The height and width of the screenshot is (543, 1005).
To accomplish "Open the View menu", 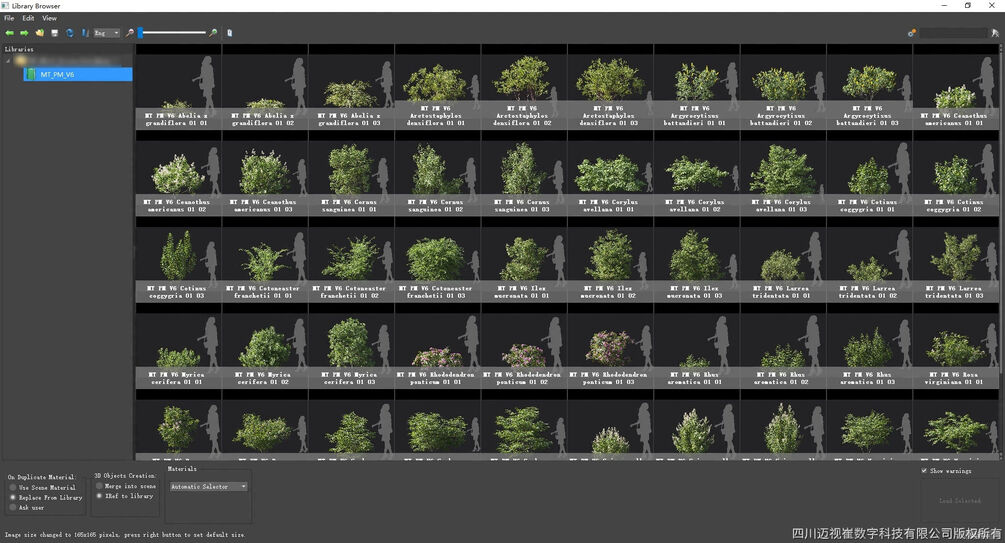I will click(49, 18).
